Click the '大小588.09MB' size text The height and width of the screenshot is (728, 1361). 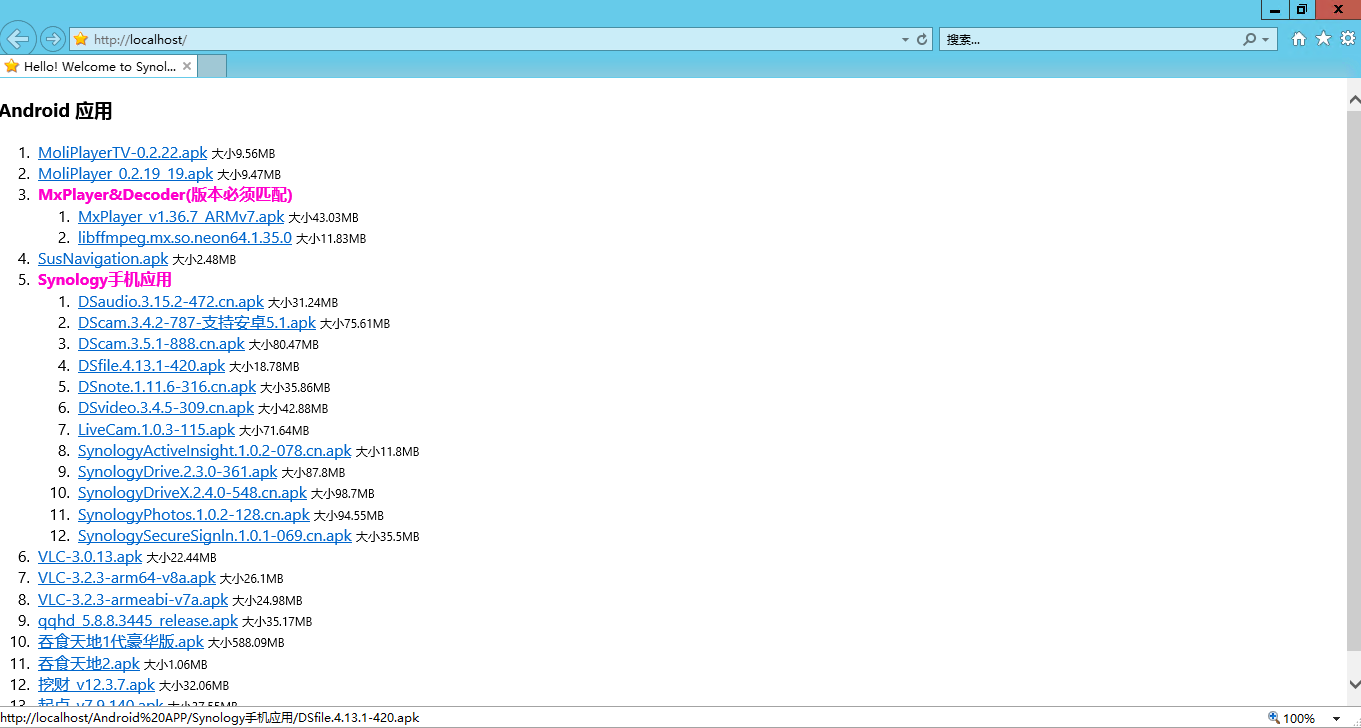coord(246,643)
